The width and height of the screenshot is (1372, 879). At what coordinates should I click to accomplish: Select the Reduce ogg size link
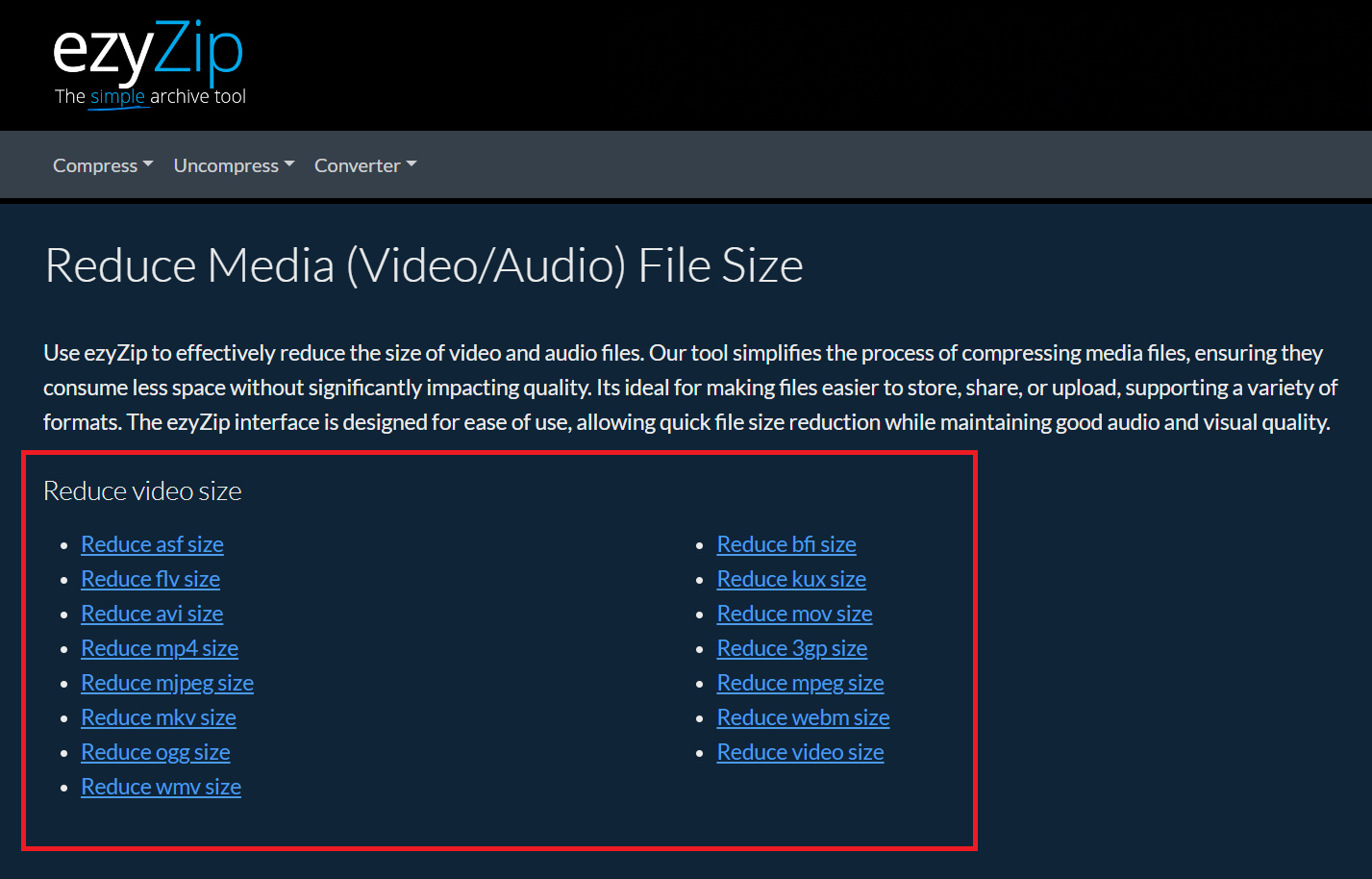pyautogui.click(x=155, y=751)
